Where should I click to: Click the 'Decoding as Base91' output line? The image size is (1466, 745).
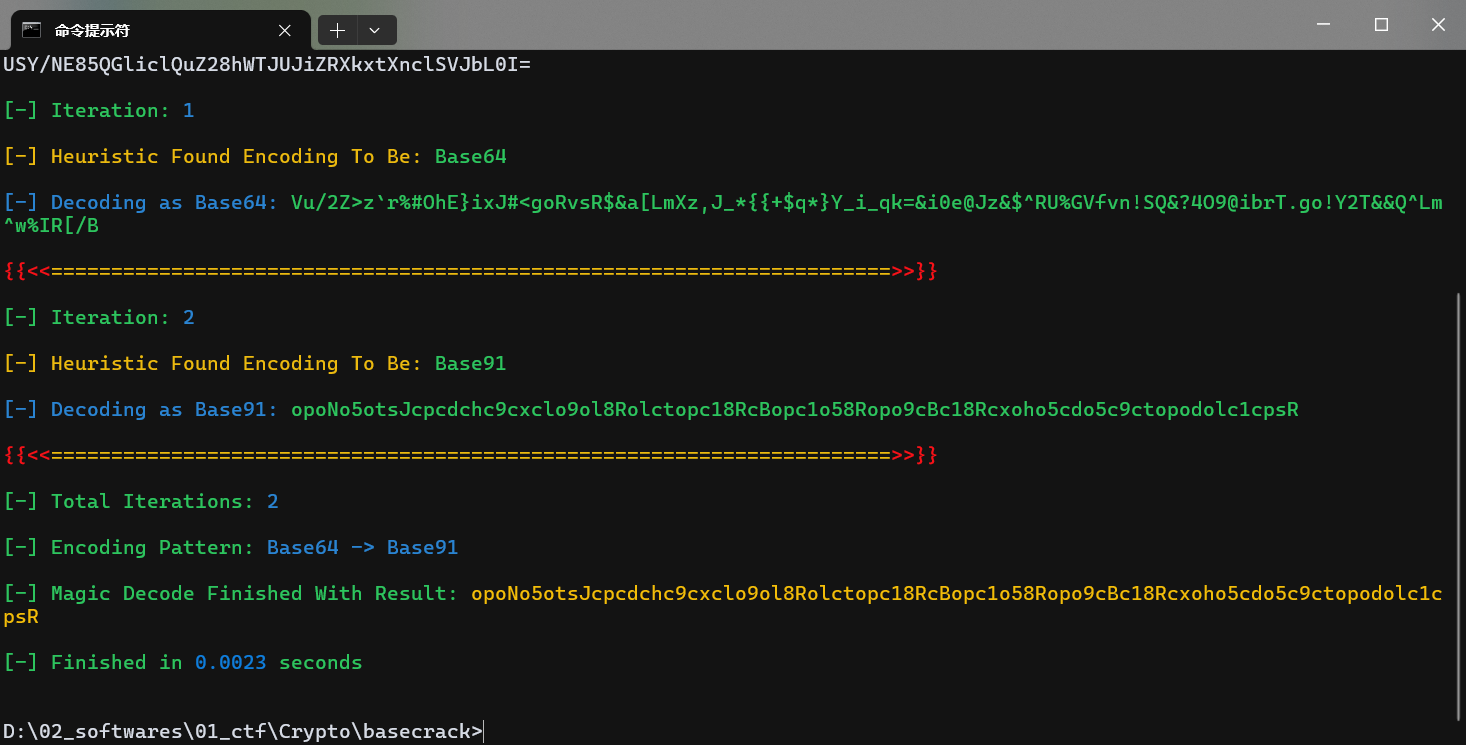tap(651, 410)
